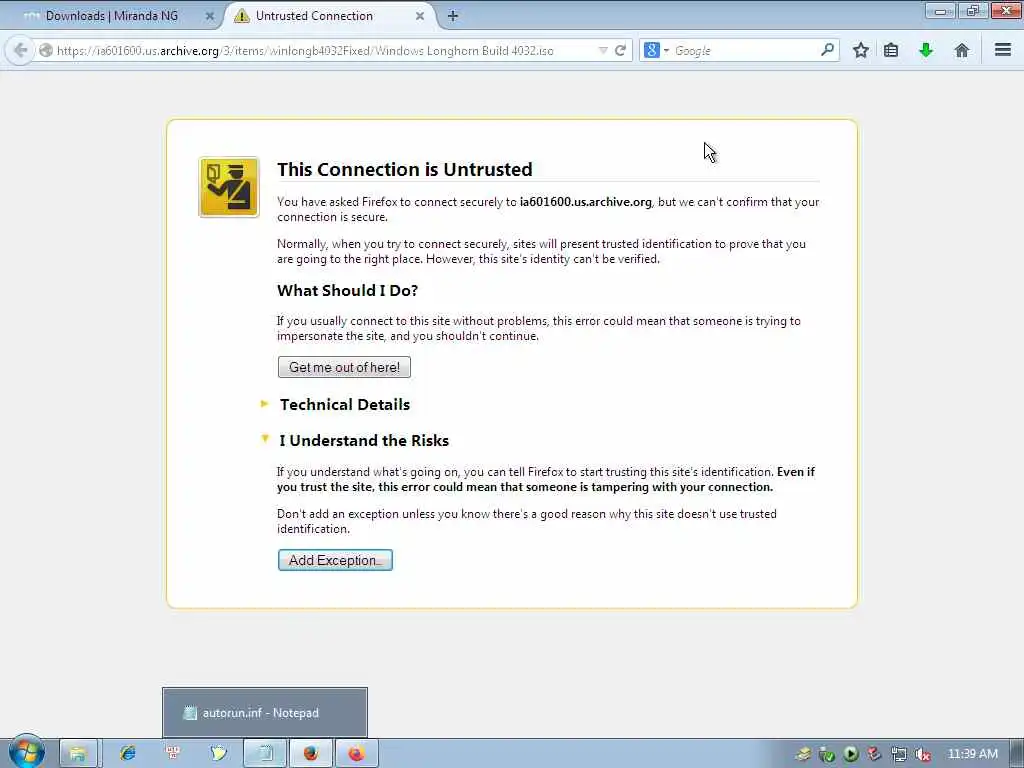The width and height of the screenshot is (1024, 768).
Task: Click the back arrow navigation button
Action: coord(20,50)
